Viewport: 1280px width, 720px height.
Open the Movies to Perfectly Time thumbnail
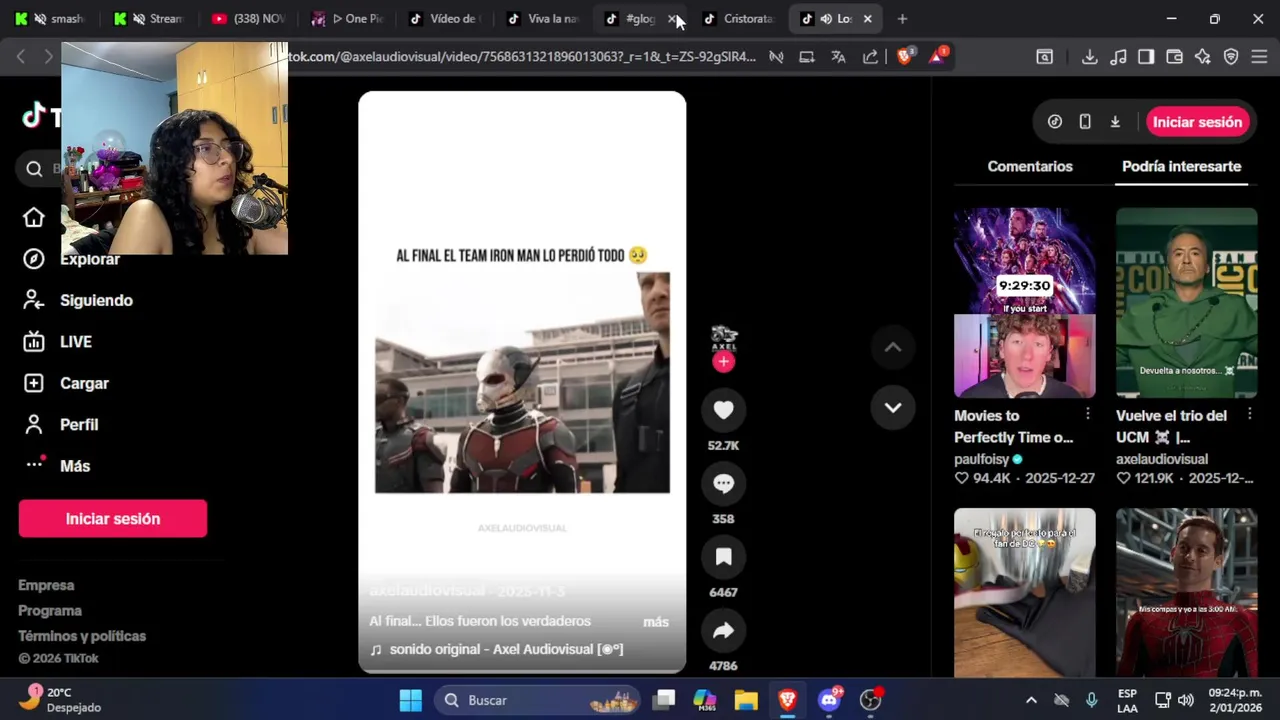pos(1024,303)
